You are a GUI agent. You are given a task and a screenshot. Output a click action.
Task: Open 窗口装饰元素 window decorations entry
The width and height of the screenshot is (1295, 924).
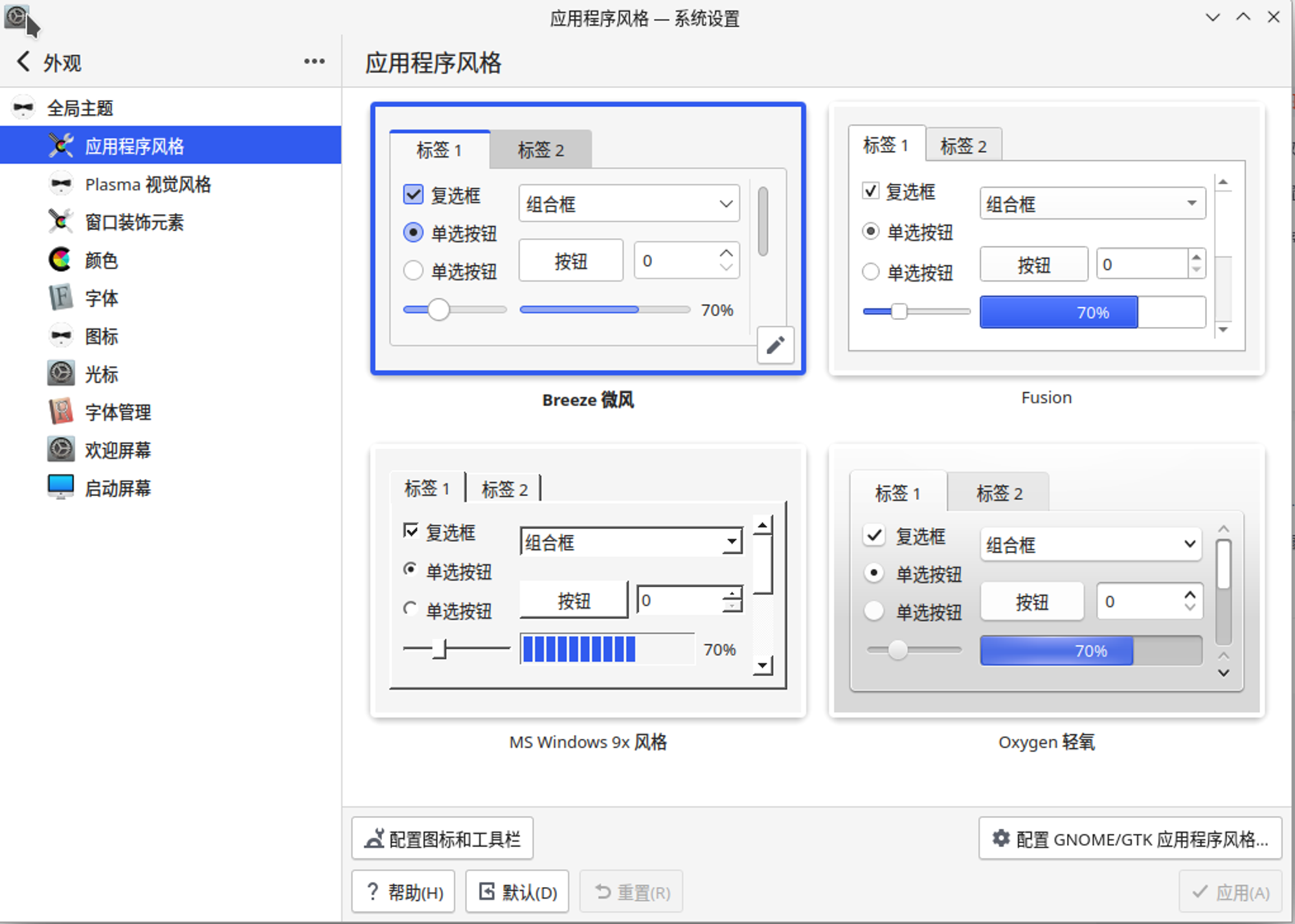tap(133, 222)
